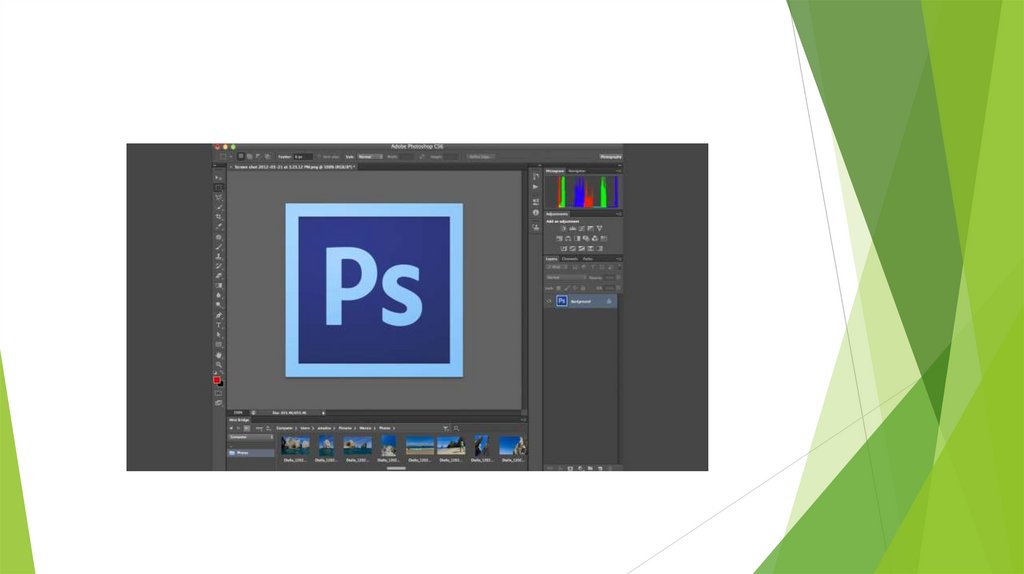Select the Clone Stamp tool
The width and height of the screenshot is (1024, 574).
pyautogui.click(x=219, y=256)
